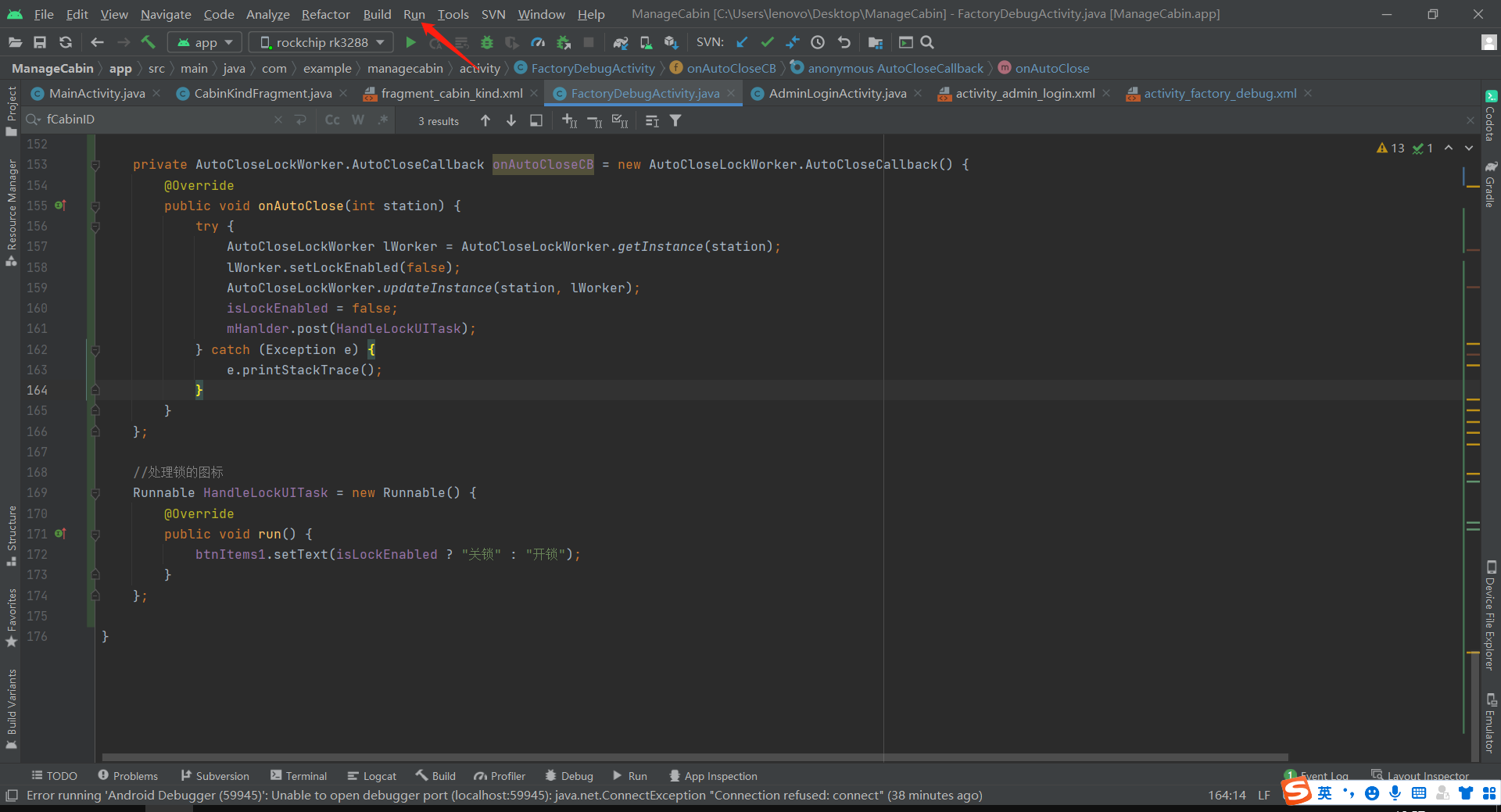The image size is (1501, 812).
Task: Open the App Inspection tool window
Action: 713,776
